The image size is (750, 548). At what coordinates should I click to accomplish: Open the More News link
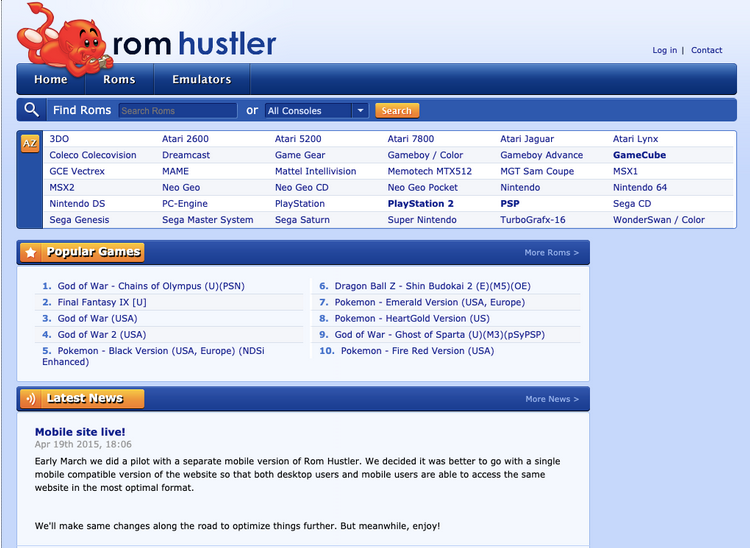point(552,399)
